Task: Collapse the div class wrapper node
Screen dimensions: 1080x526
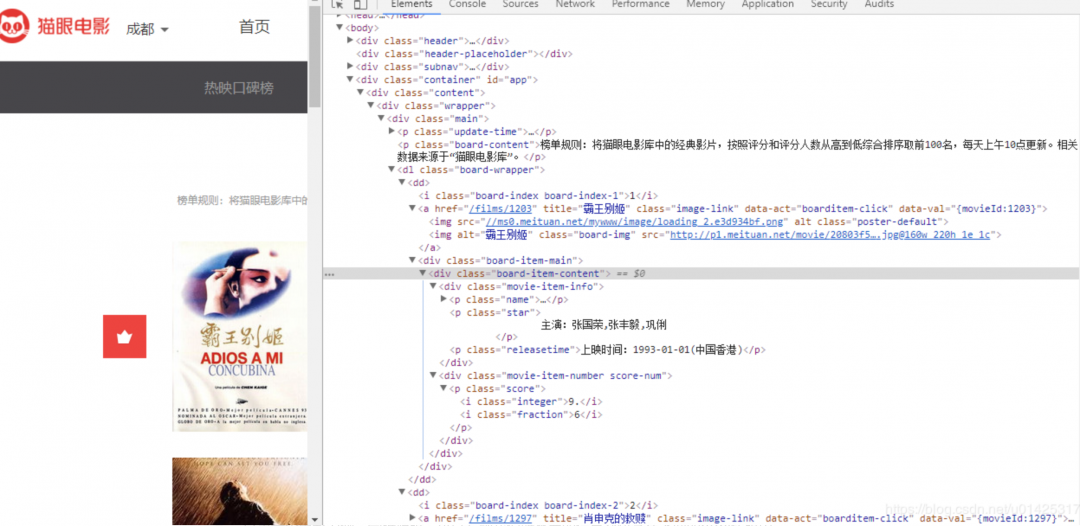Action: [x=371, y=106]
